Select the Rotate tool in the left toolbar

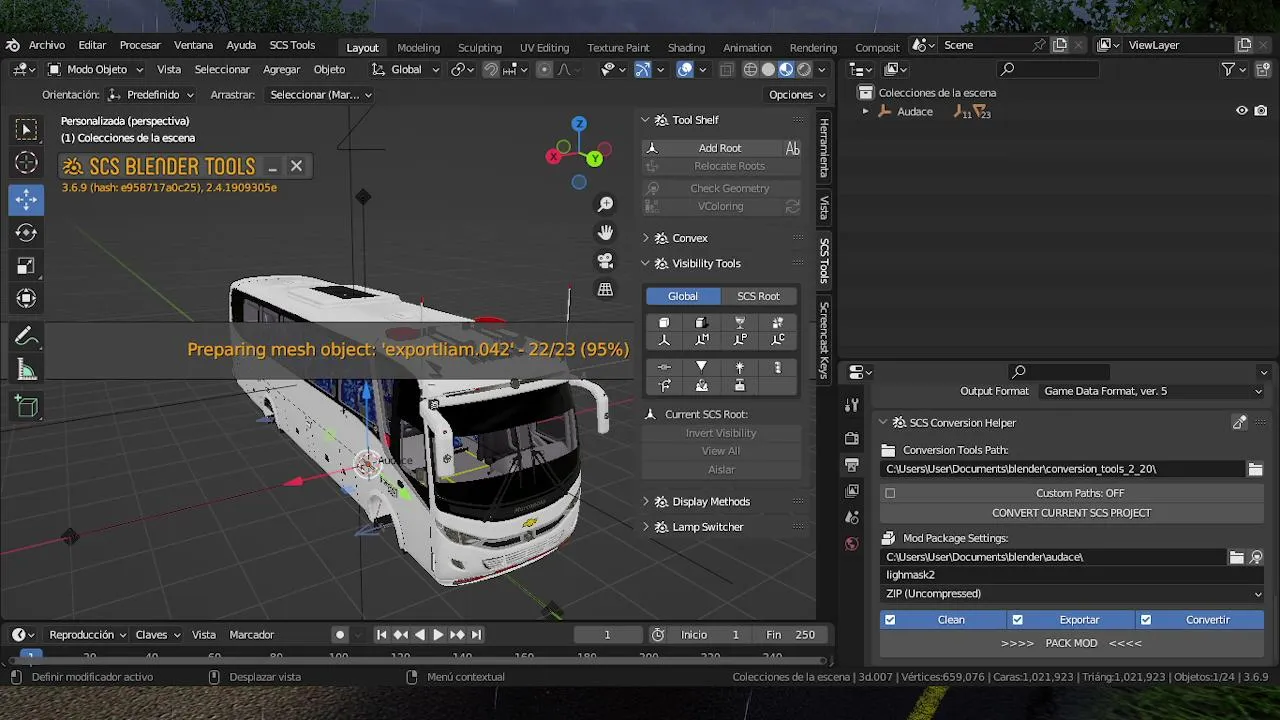coord(26,232)
